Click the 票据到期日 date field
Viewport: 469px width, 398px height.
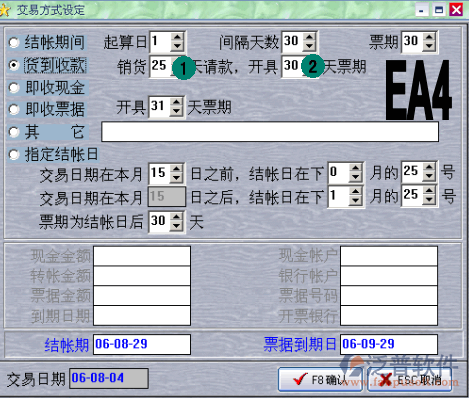tap(389, 344)
